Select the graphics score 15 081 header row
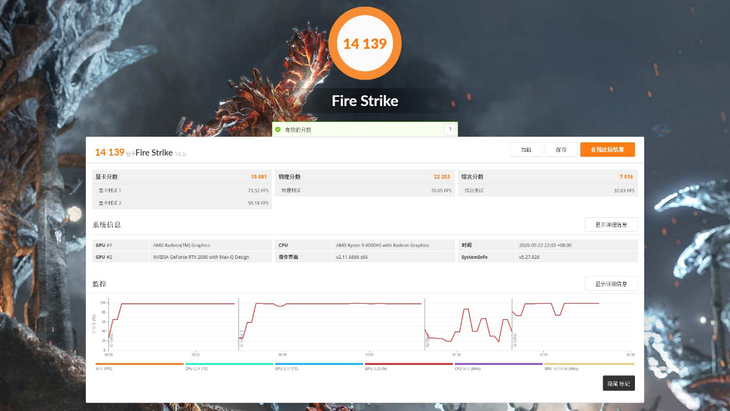730x411 pixels. (x=182, y=177)
